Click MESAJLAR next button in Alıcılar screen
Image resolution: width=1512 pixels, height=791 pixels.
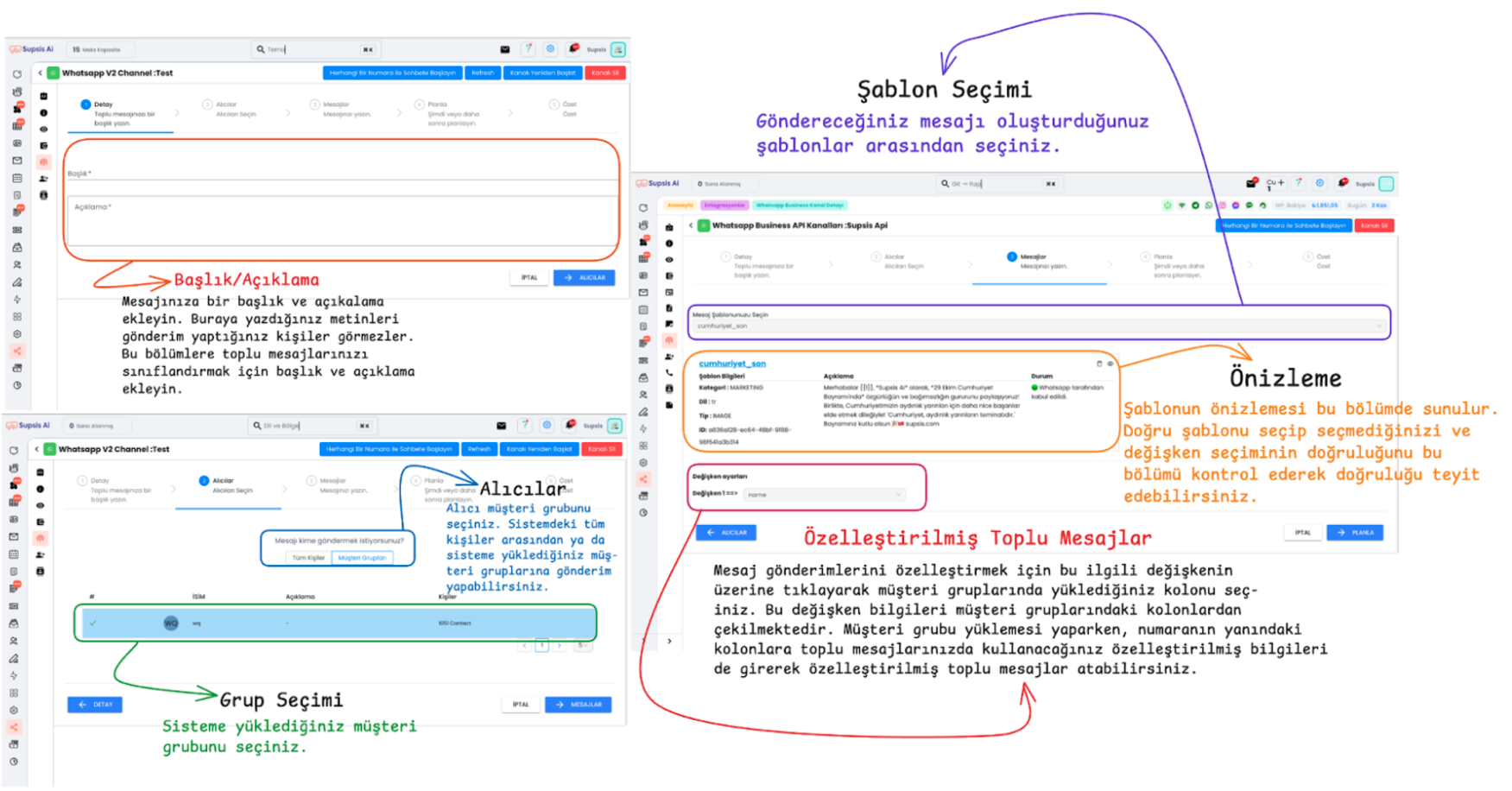(x=579, y=705)
